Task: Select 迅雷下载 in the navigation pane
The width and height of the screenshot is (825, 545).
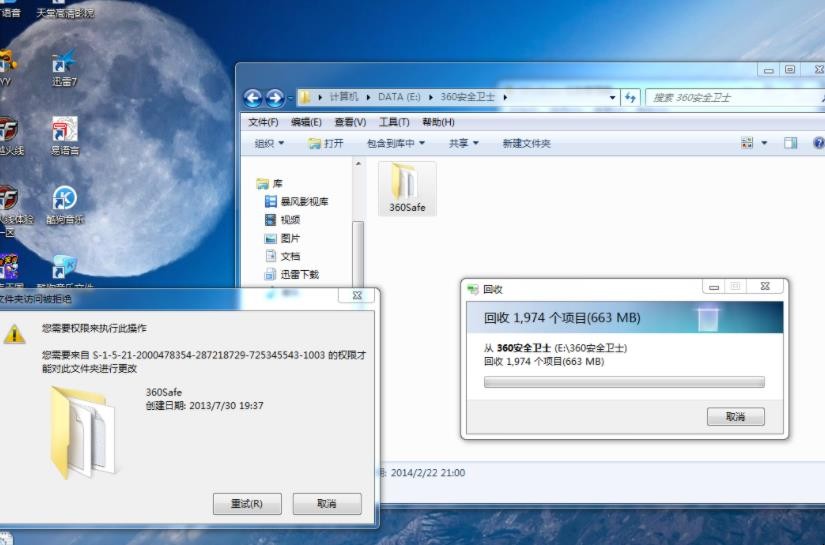Action: [291, 275]
